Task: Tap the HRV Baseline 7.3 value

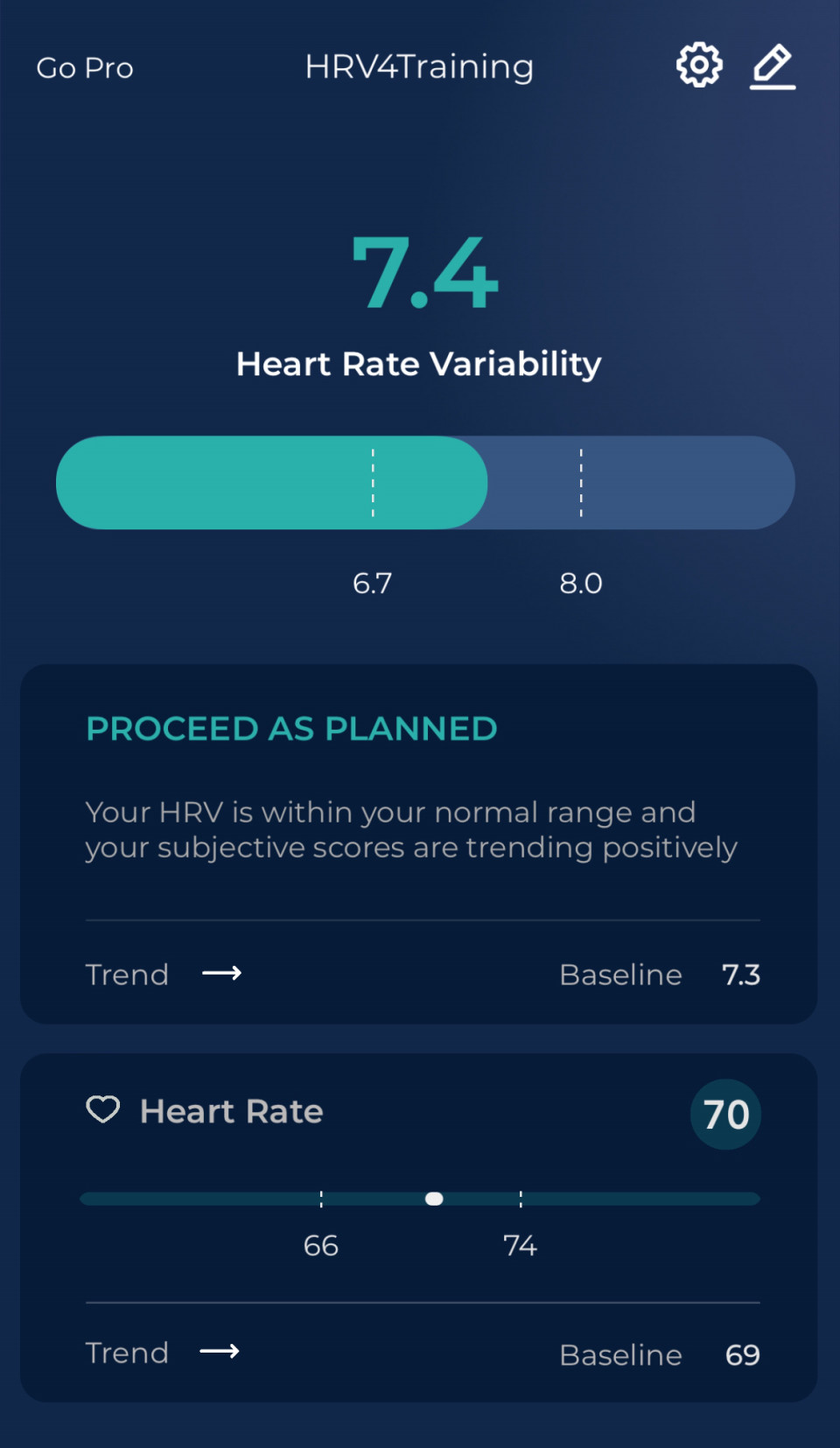Action: [741, 975]
